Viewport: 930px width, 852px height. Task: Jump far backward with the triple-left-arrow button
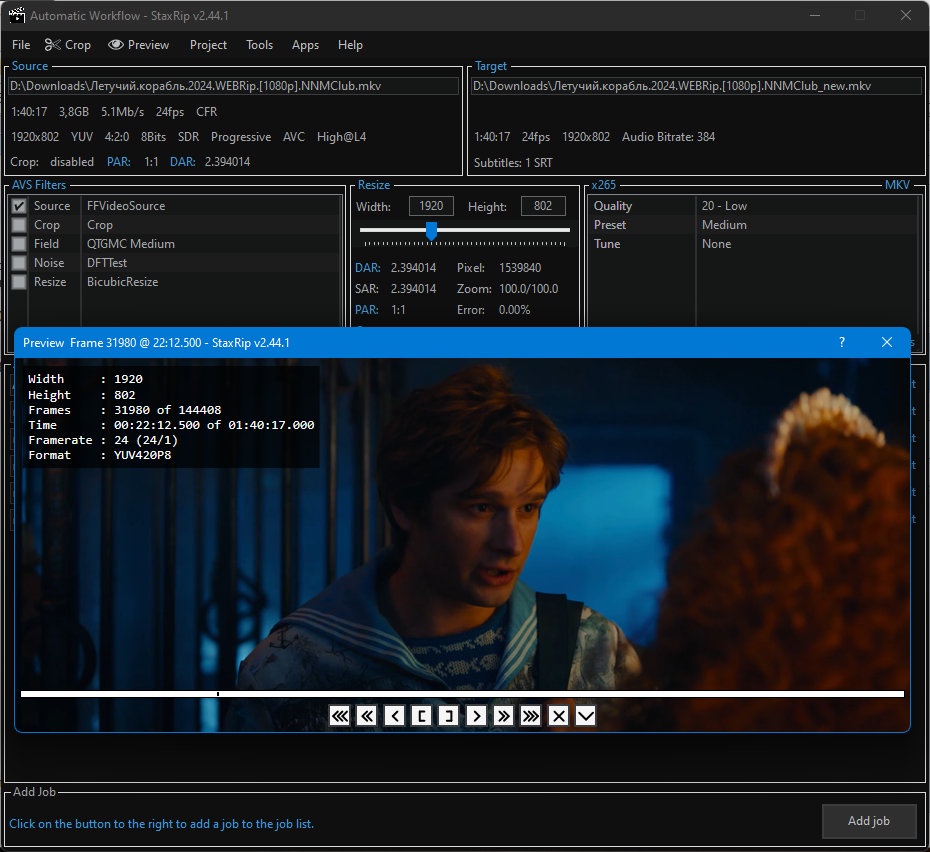340,716
